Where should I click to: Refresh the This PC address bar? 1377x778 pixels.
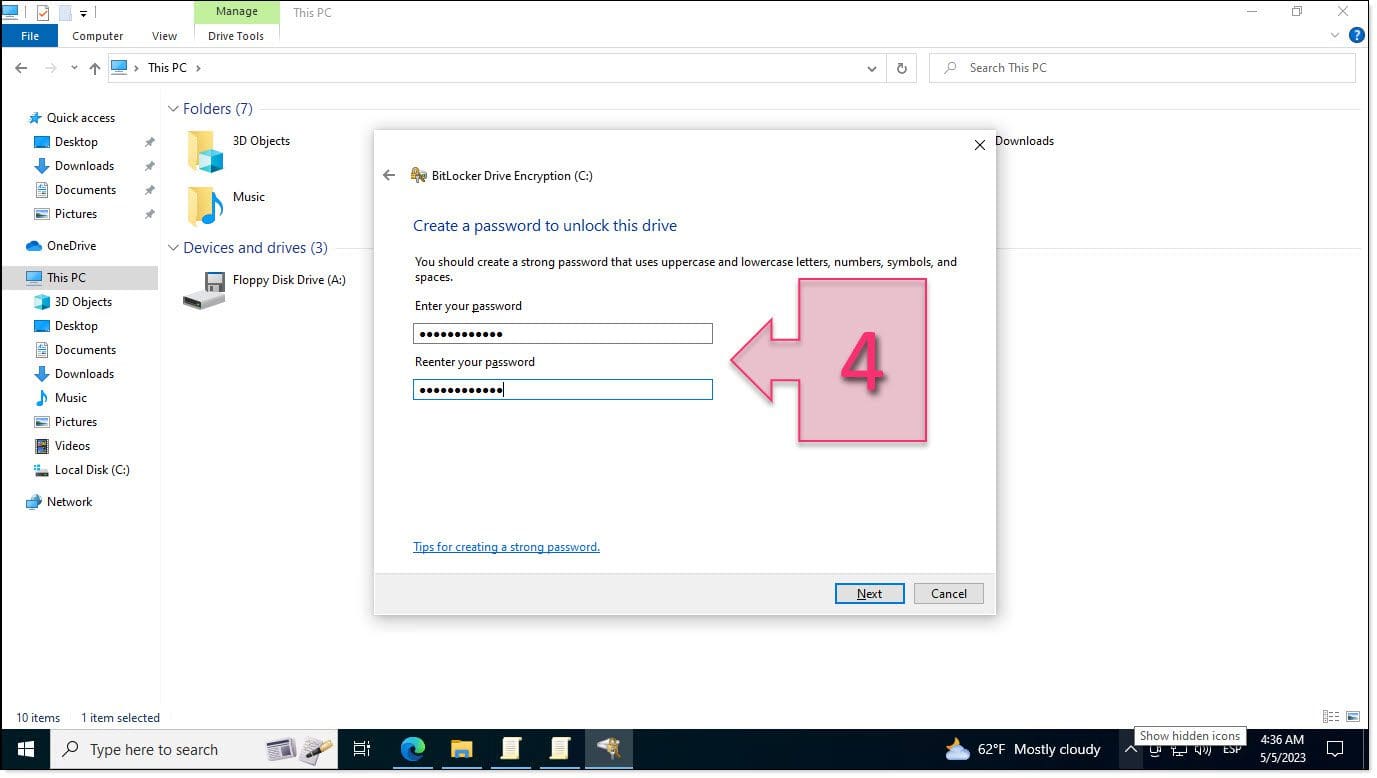[x=901, y=68]
